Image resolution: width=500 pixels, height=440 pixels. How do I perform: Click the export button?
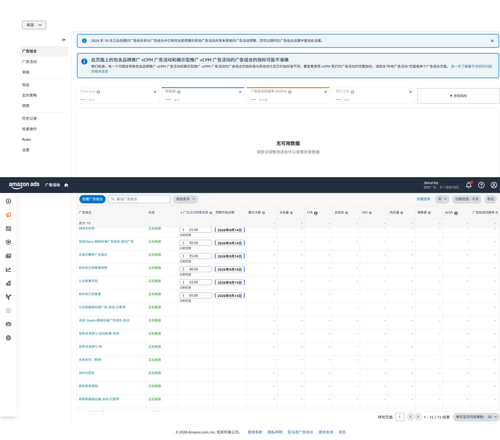490,199
